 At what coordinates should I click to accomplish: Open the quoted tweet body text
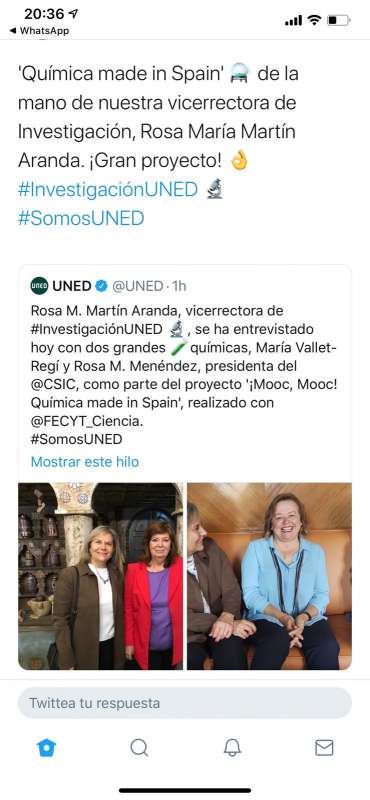(184, 374)
